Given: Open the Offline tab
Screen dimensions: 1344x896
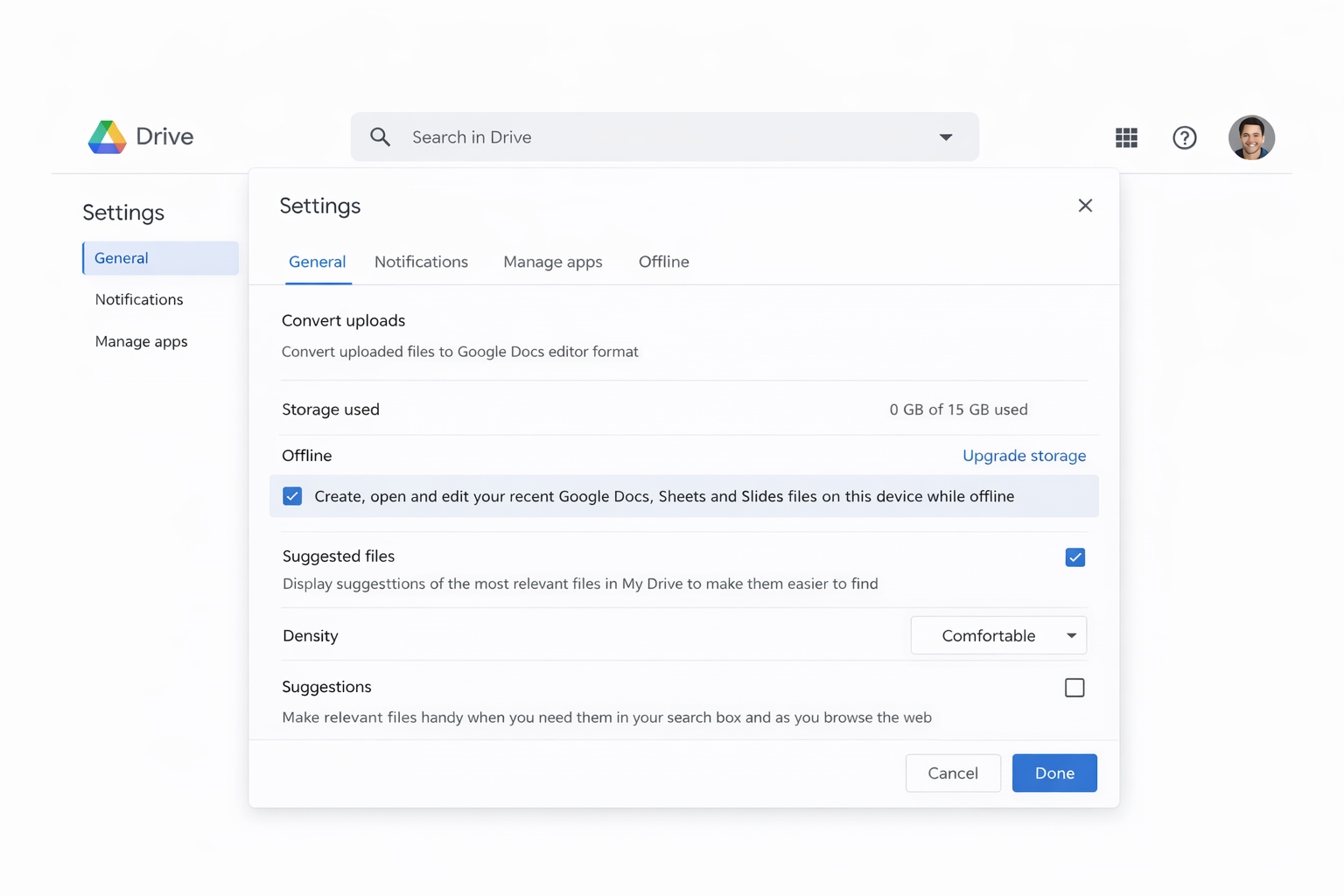Looking at the screenshot, I should coord(663,262).
